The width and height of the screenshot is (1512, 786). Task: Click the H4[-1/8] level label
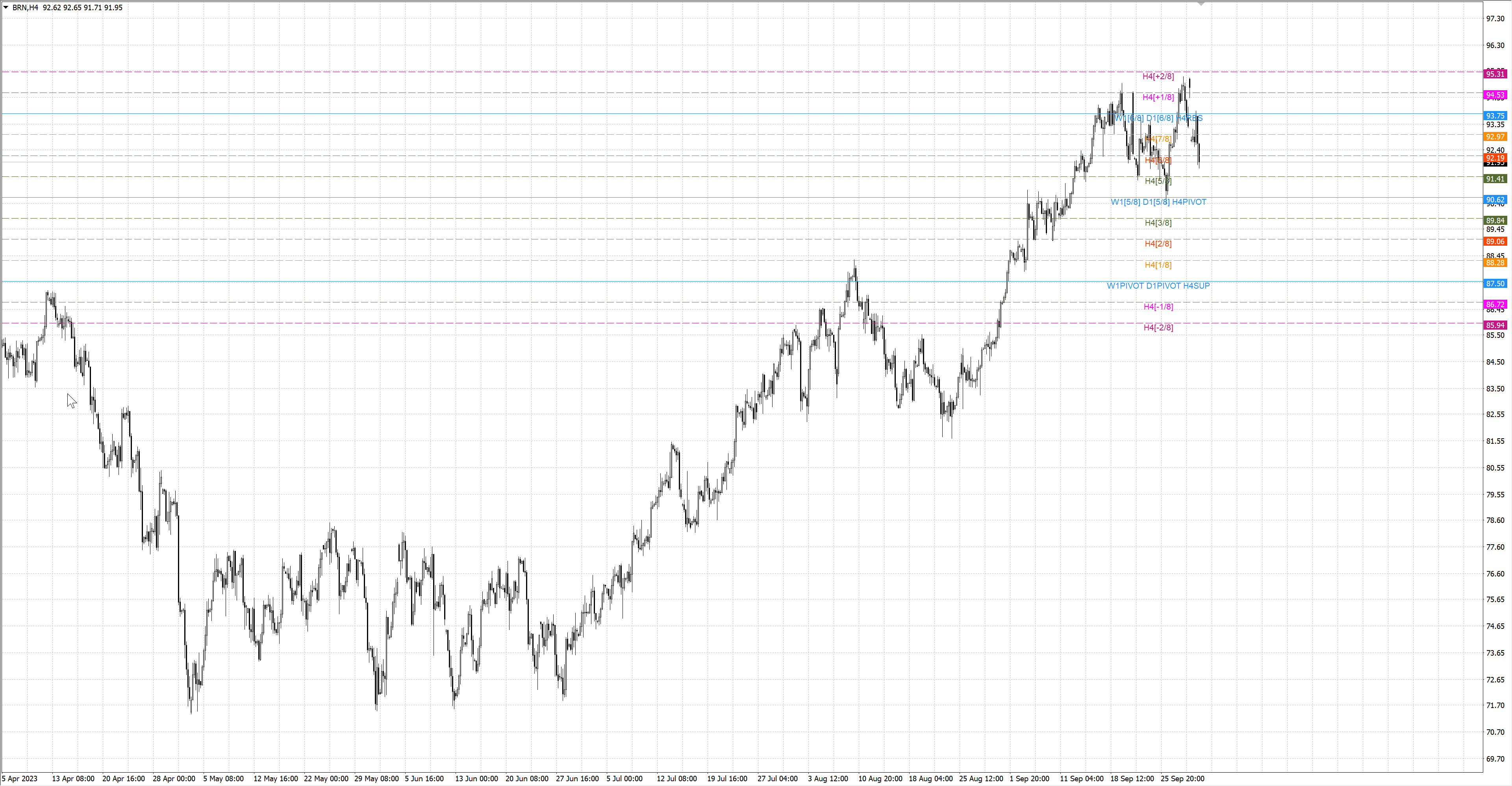point(1158,306)
